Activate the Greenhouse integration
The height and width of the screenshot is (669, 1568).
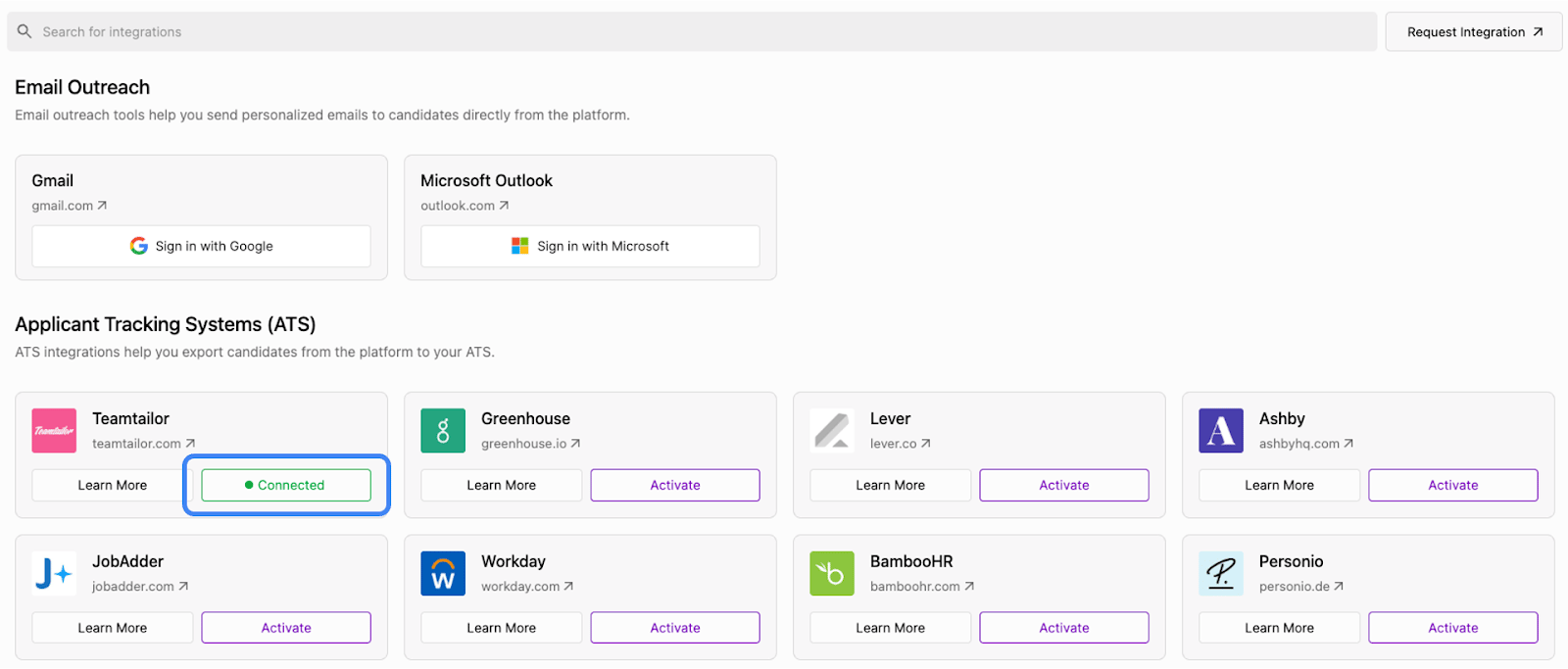coord(675,485)
